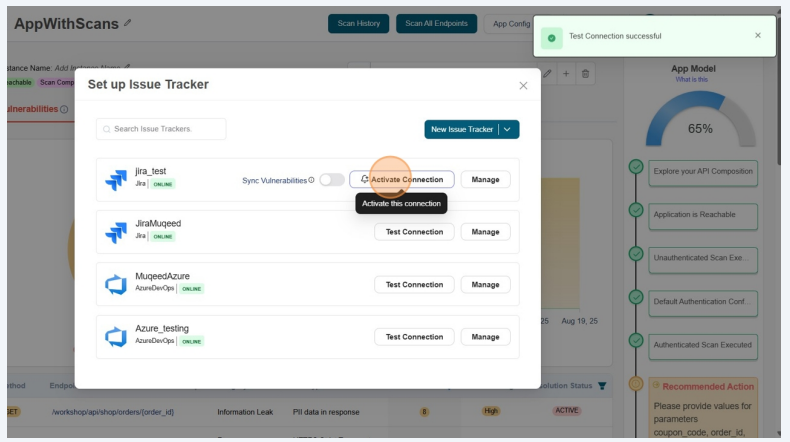Click the plus add icon in toolbar

566,73
